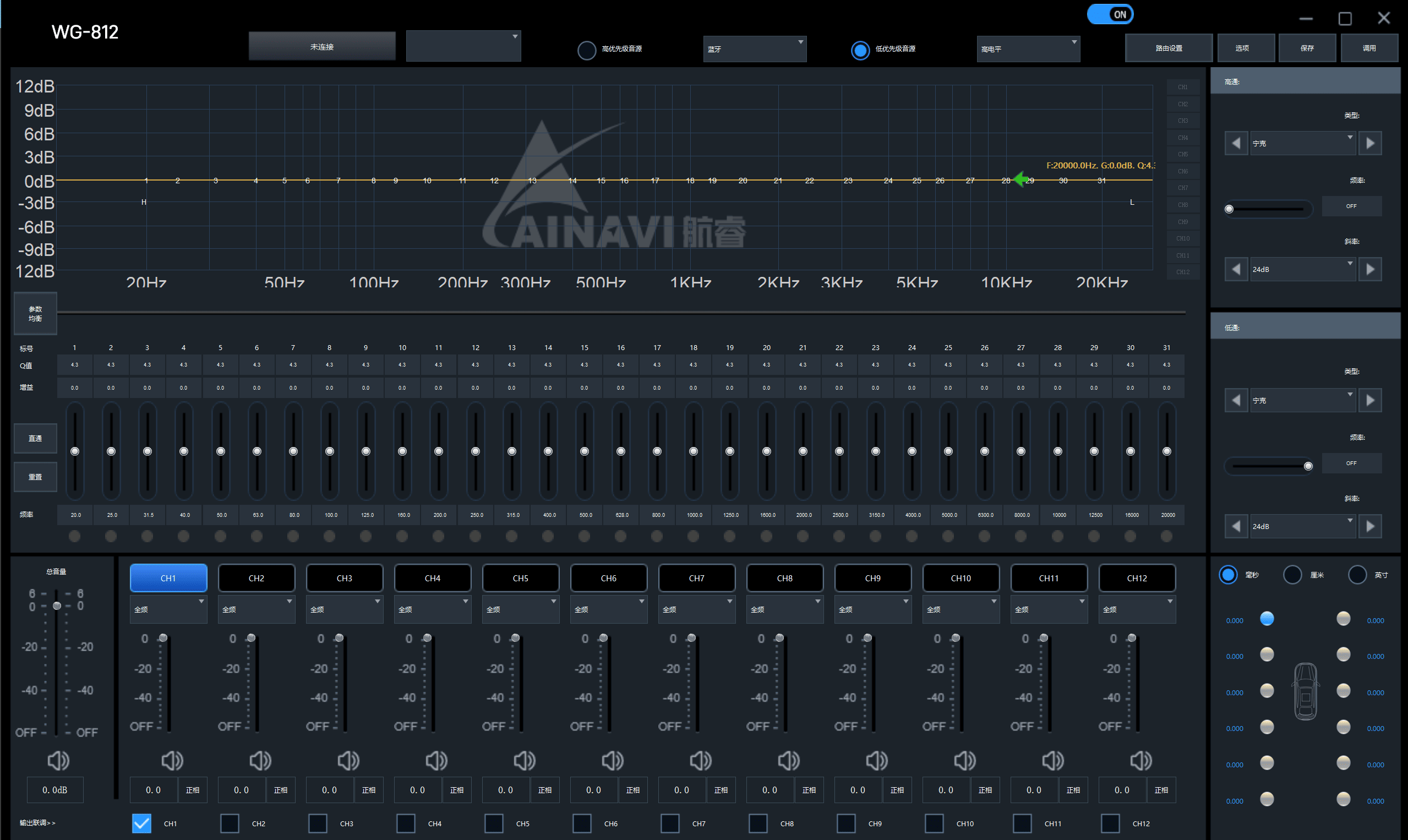Viewport: 1408px width, 840px height.
Task: Expand CH3 frequency range dropdown
Action: click(344, 609)
